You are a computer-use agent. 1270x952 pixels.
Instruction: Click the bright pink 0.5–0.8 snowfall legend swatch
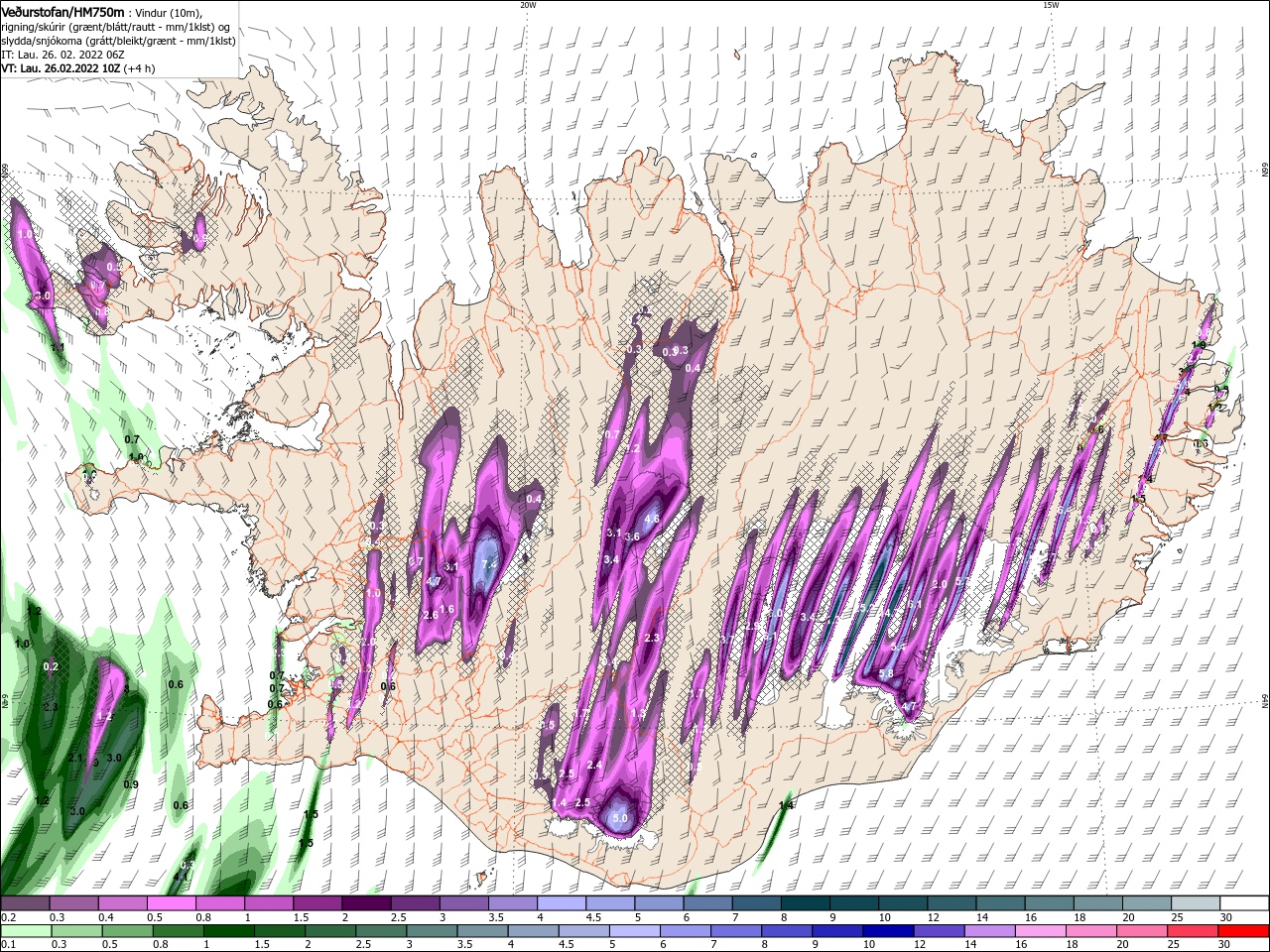point(171,903)
